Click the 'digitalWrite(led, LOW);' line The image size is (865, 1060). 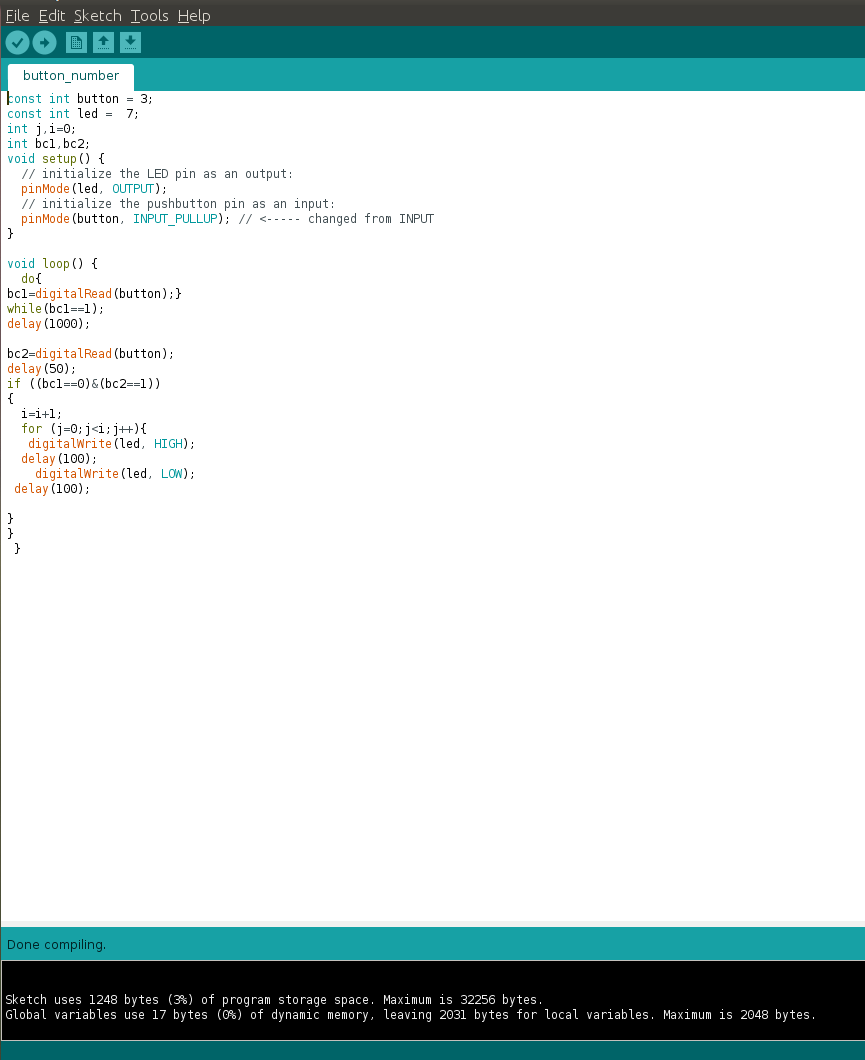pos(115,473)
